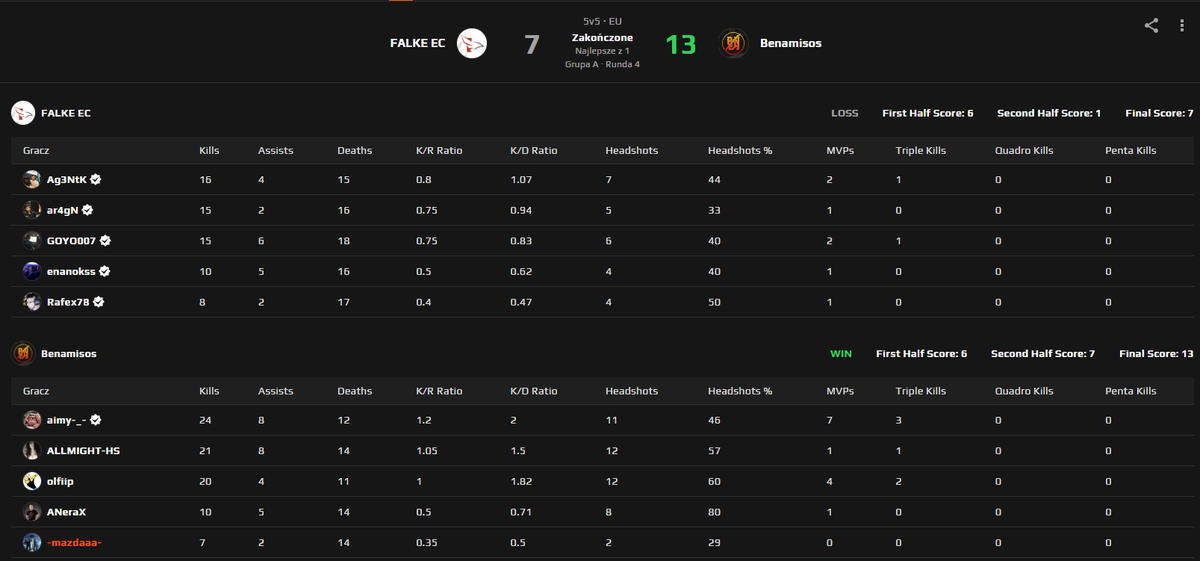Click Benamisos logo in match header
This screenshot has height=561, width=1200.
coord(733,43)
